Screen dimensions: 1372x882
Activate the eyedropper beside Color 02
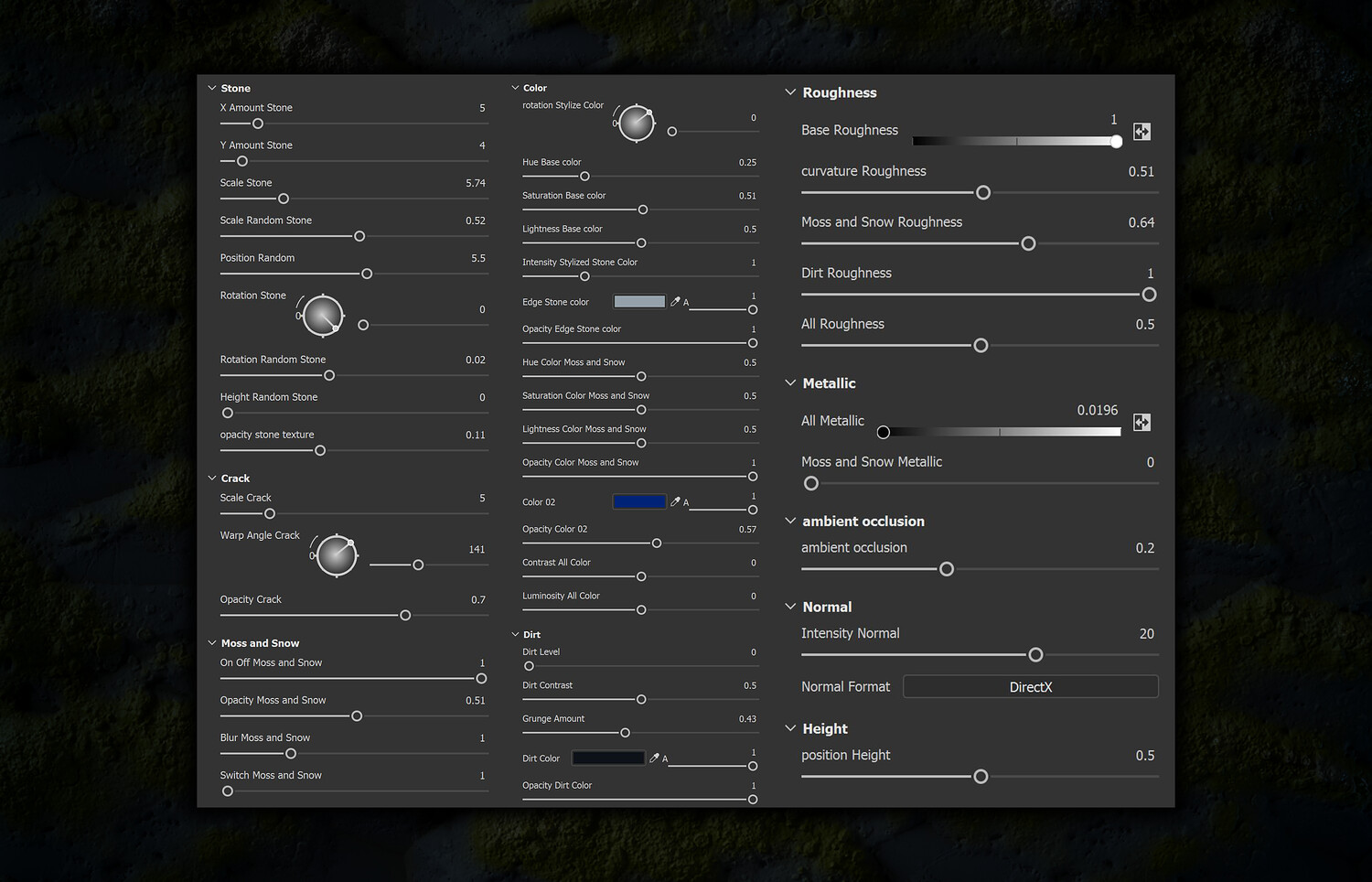(x=675, y=502)
